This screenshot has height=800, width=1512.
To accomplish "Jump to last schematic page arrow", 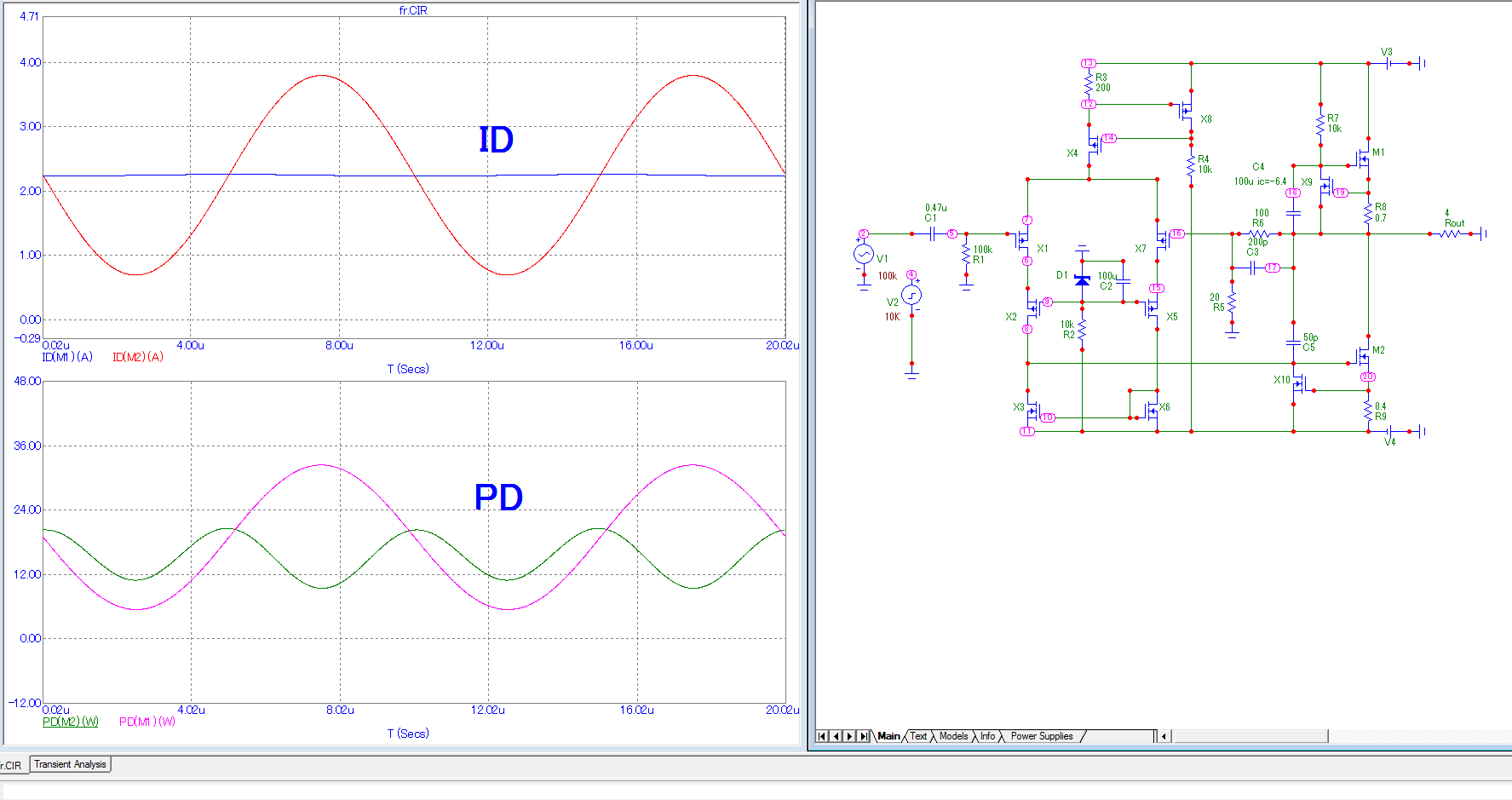I will 864,736.
